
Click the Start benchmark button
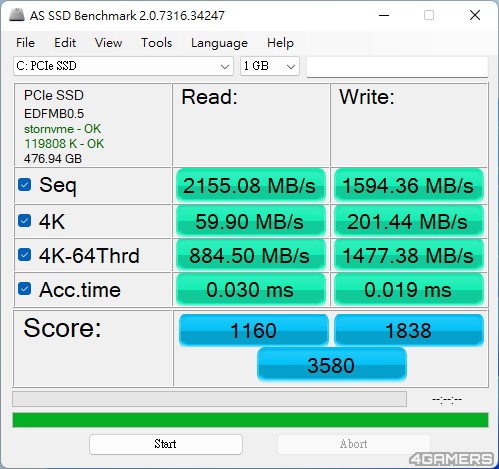click(166, 444)
